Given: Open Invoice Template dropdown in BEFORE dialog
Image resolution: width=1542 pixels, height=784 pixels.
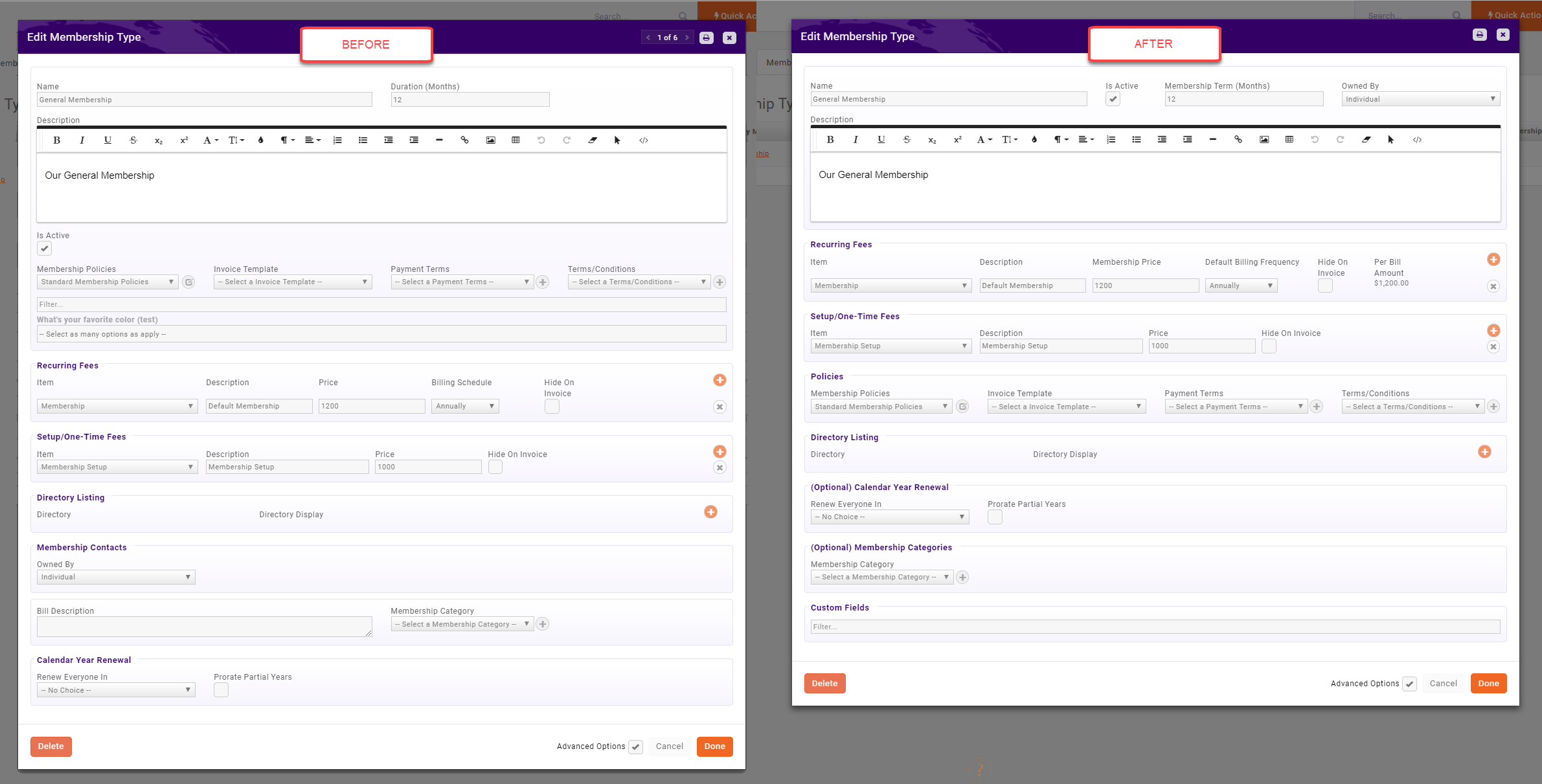Looking at the screenshot, I should click(293, 282).
